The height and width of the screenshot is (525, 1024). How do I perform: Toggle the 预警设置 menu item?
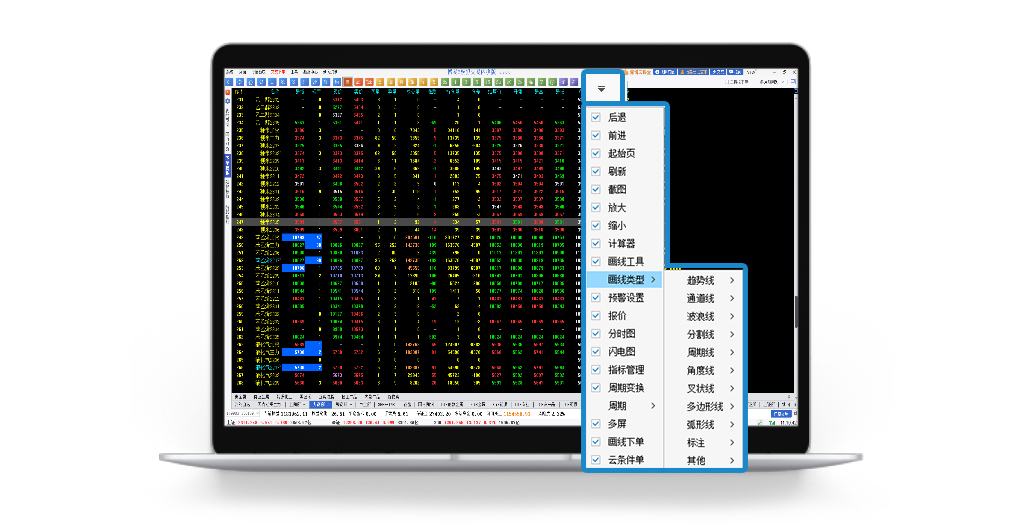tap(624, 298)
